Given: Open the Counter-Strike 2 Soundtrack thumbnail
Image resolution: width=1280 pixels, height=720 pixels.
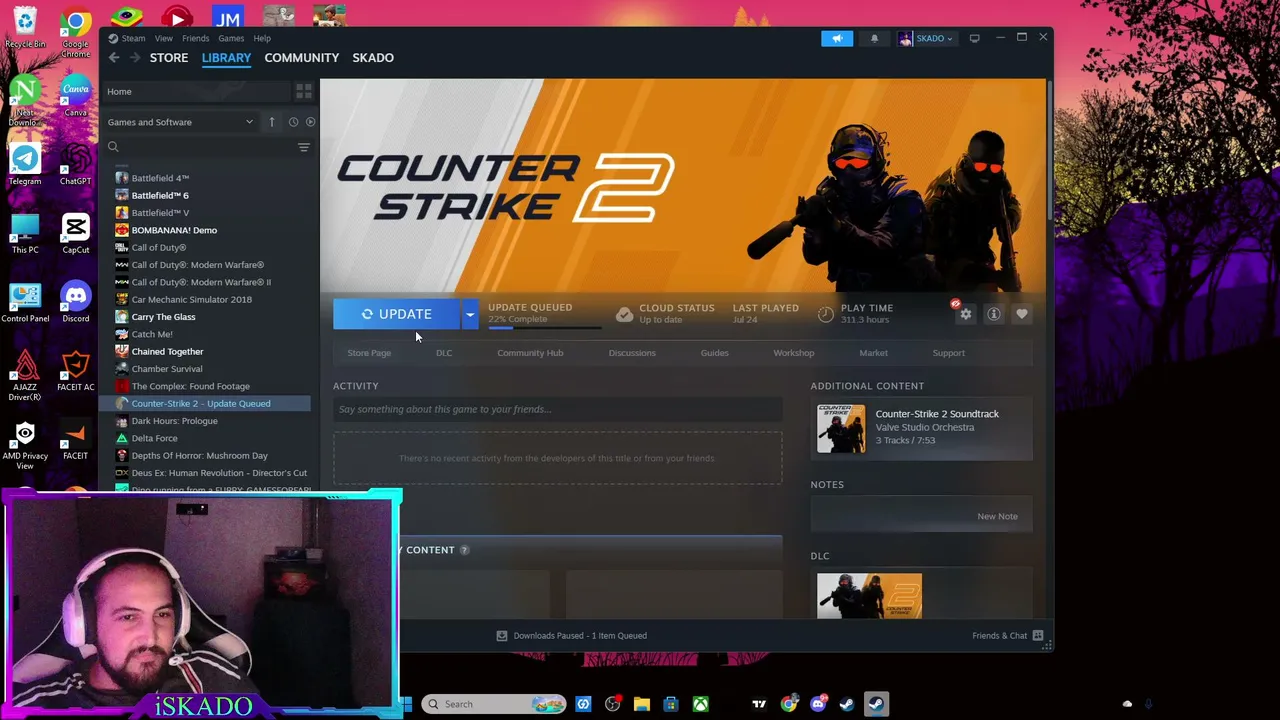Looking at the screenshot, I should point(841,428).
